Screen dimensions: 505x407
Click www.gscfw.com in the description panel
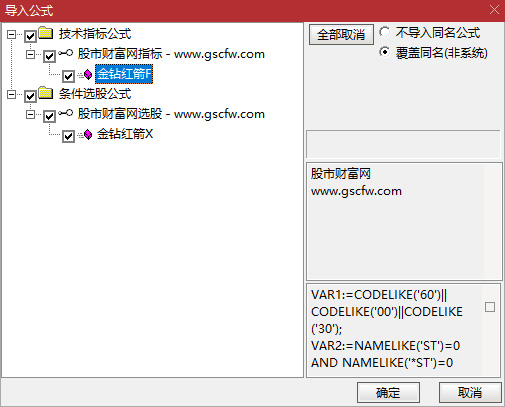[x=356, y=191]
